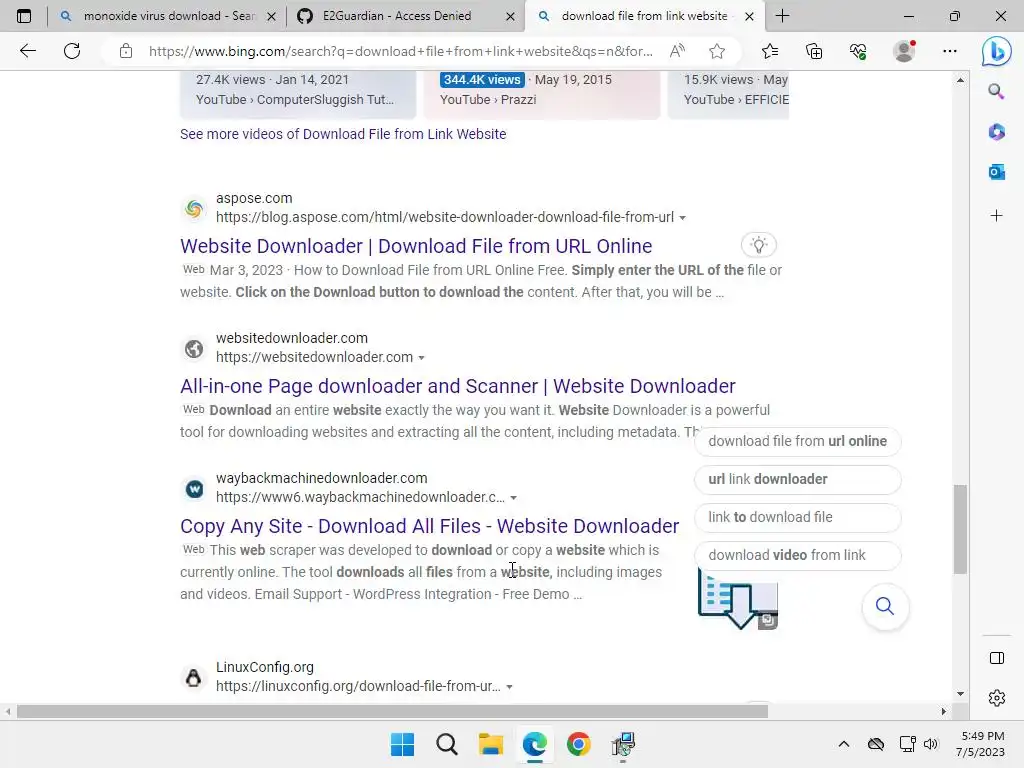Select suggestion url link downloader
1024x768 pixels.
[797, 479]
